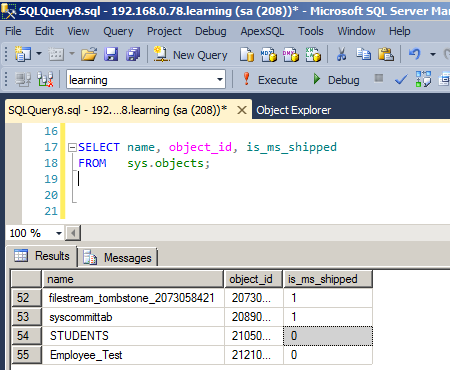Viewport: 450px width, 370px height.
Task: Click the is_ms_shipped column header
Action: 328,279
